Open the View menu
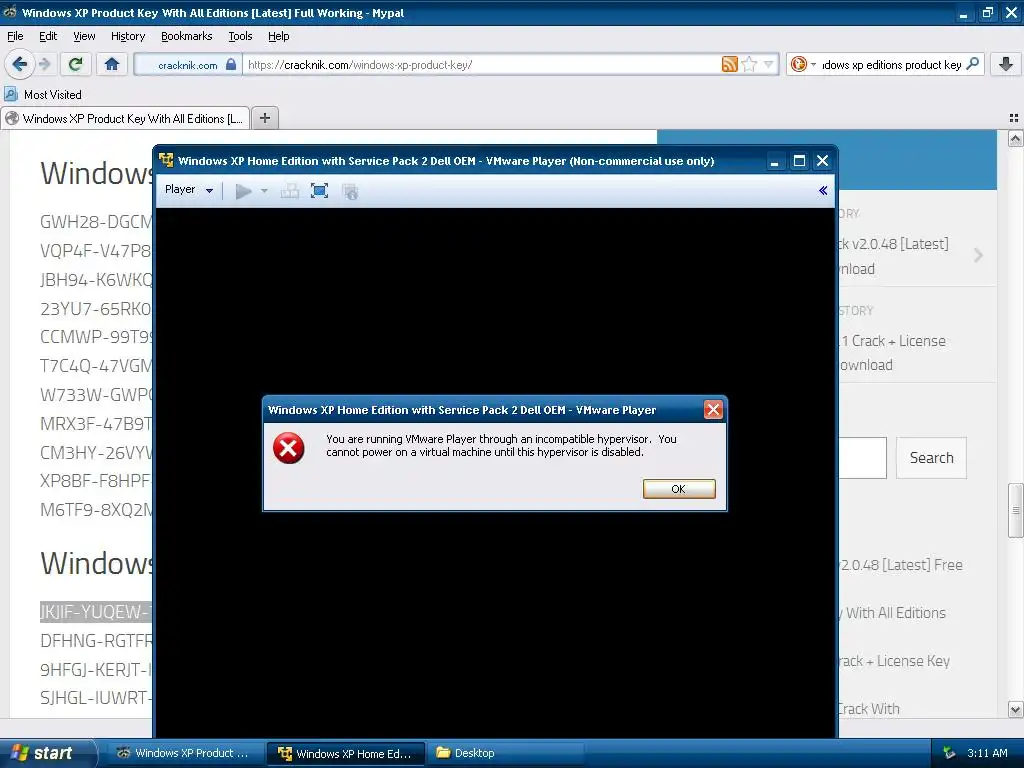The height and width of the screenshot is (768, 1024). [x=84, y=36]
